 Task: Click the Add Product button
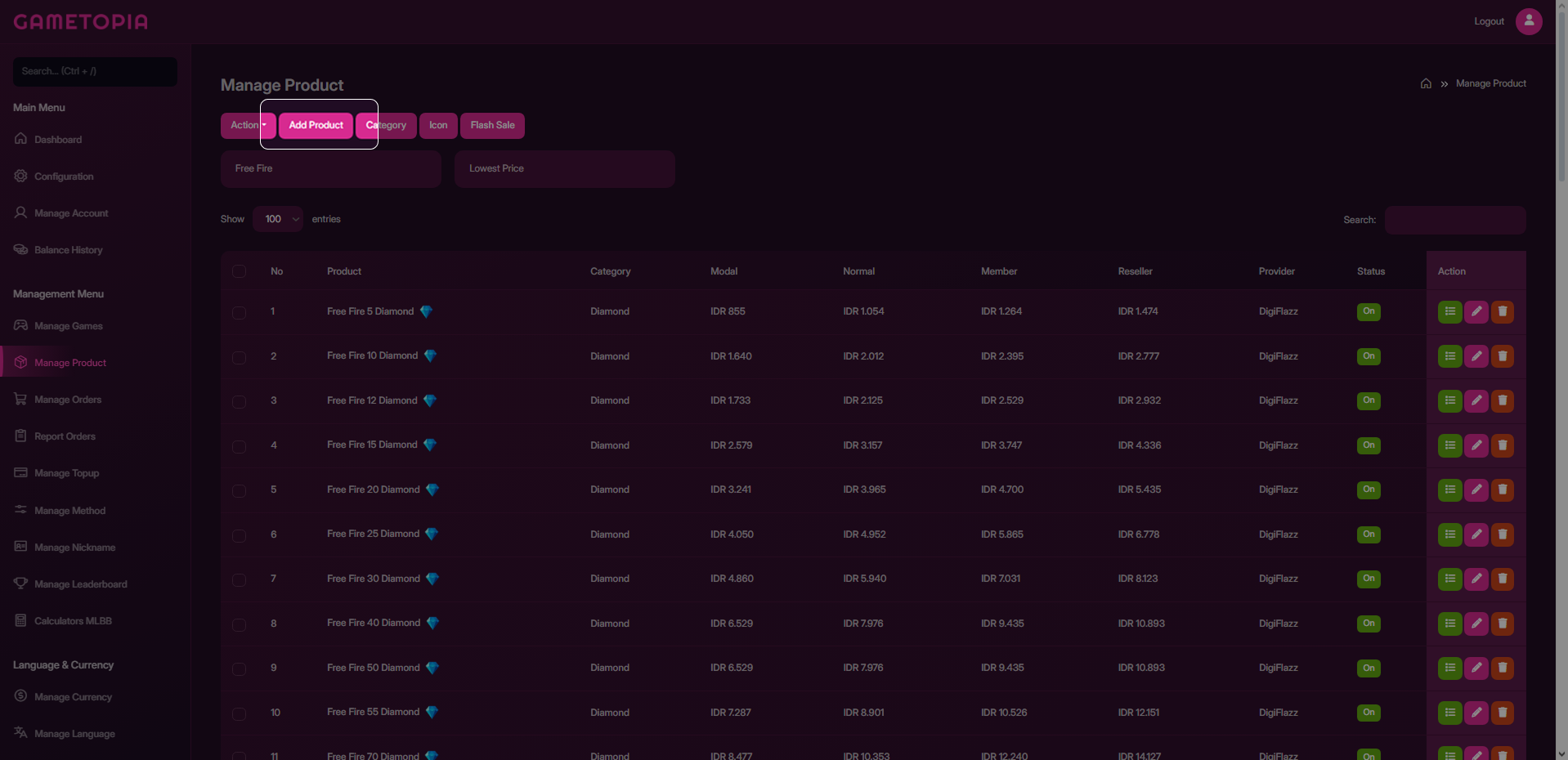316,125
